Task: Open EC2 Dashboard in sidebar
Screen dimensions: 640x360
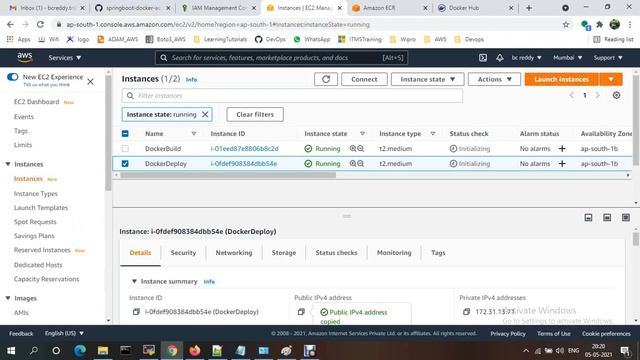Action: coord(36,102)
